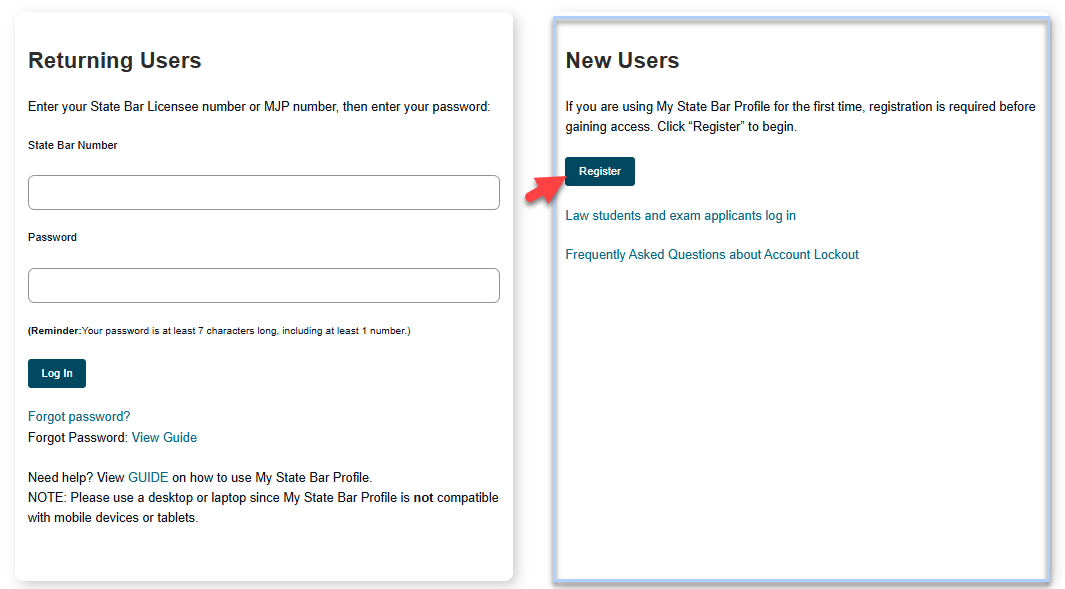Image resolution: width=1065 pixels, height=589 pixels.
Task: Click into the Password input field
Action: (x=263, y=285)
